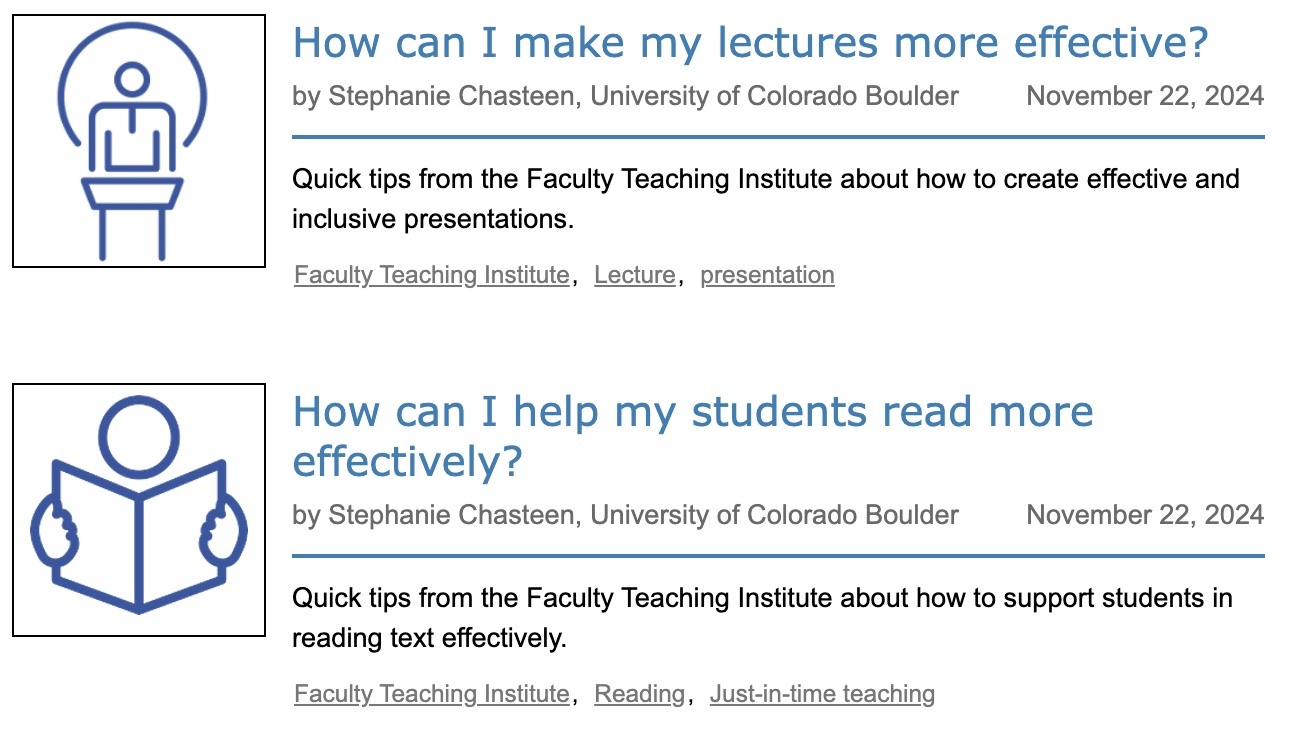The height and width of the screenshot is (730, 1290).
Task: Select the Reading tag
Action: [x=639, y=694]
